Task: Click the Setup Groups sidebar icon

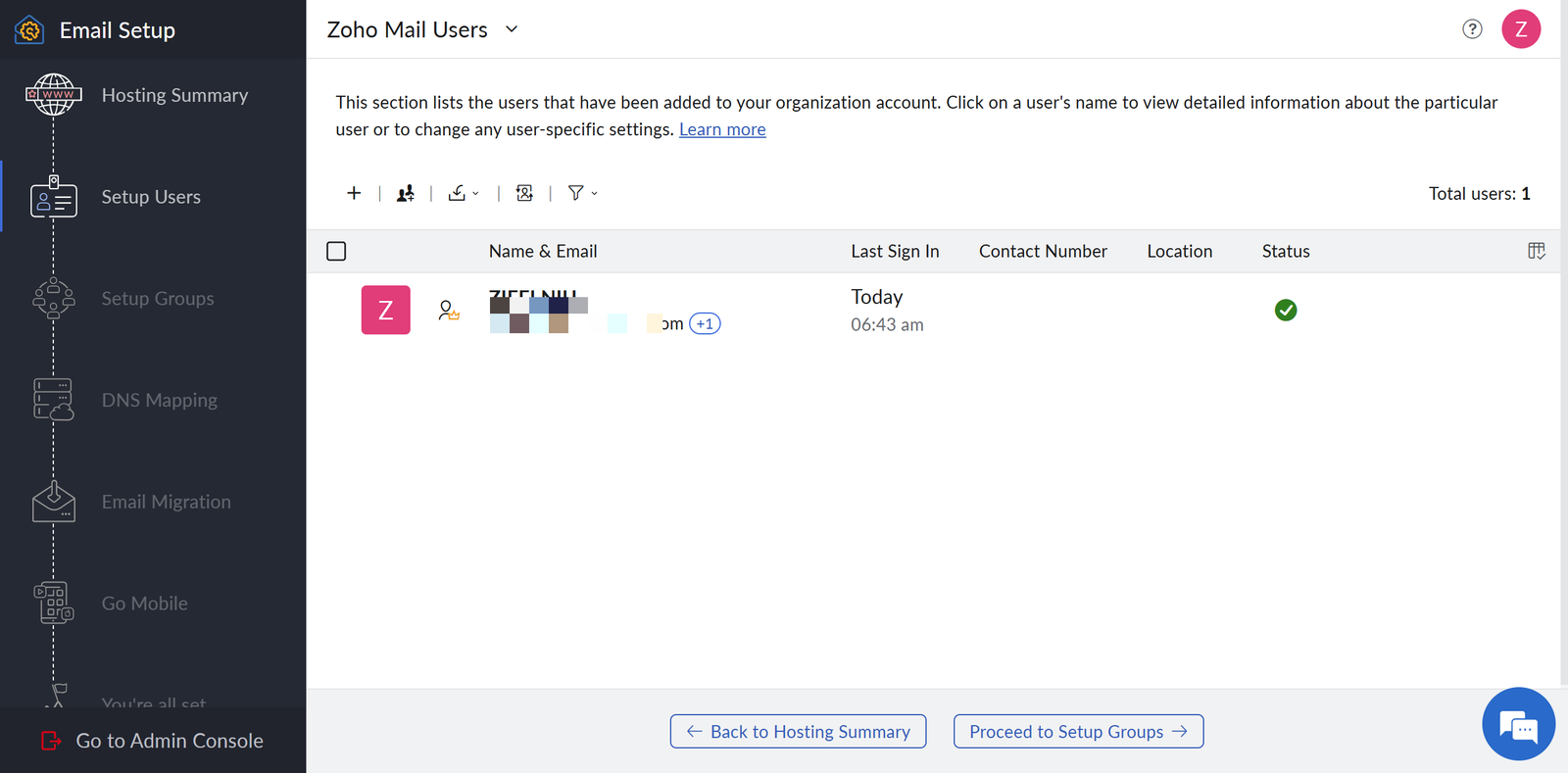Action: coord(54,299)
